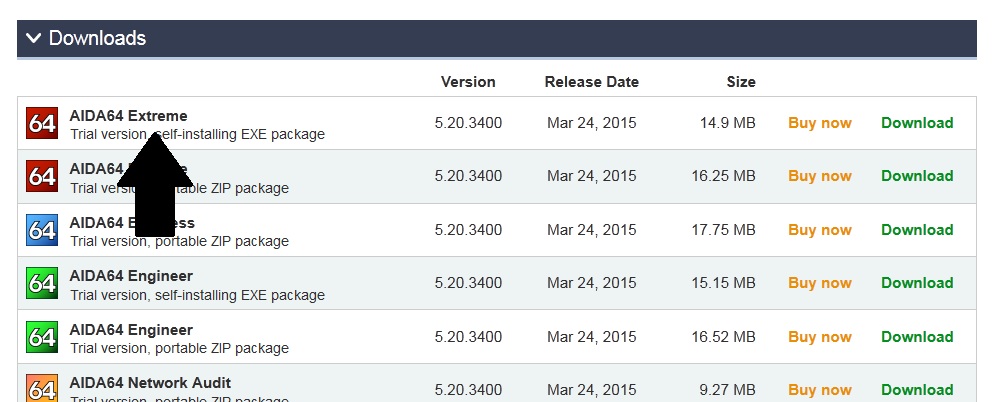Collapse the Downloads section chevron
1006x402 pixels.
34,39
